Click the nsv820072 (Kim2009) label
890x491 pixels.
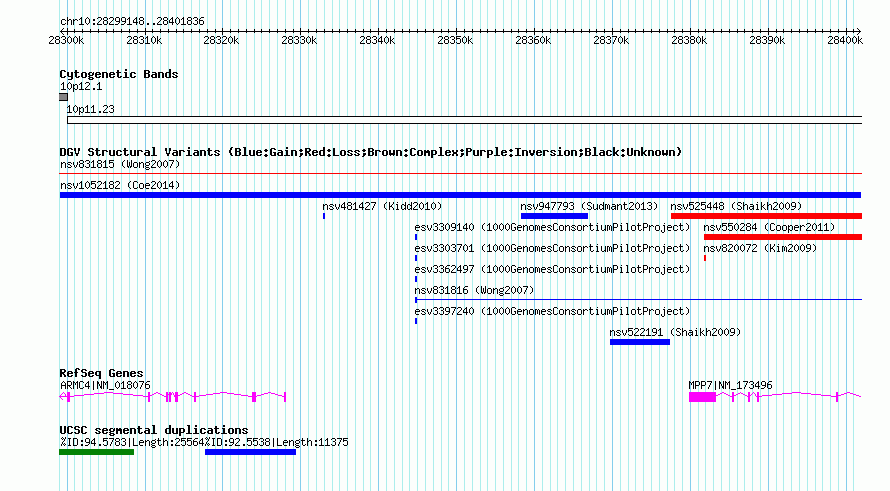coord(760,249)
